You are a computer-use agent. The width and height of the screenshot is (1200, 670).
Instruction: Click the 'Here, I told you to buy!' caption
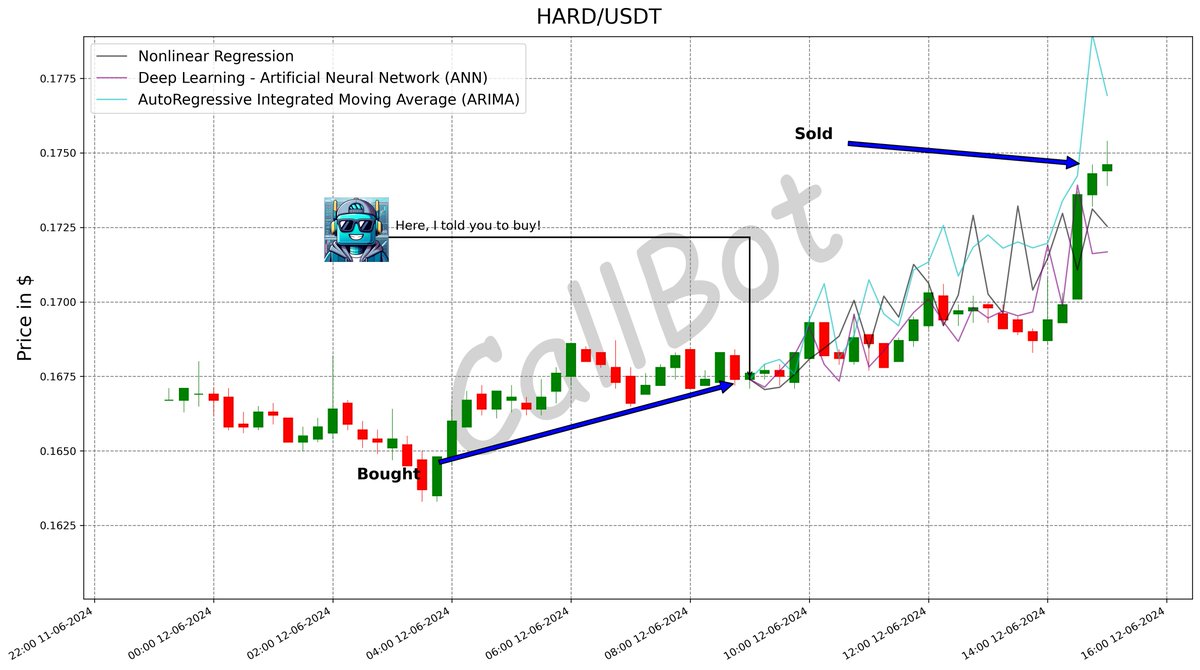pyautogui.click(x=468, y=226)
